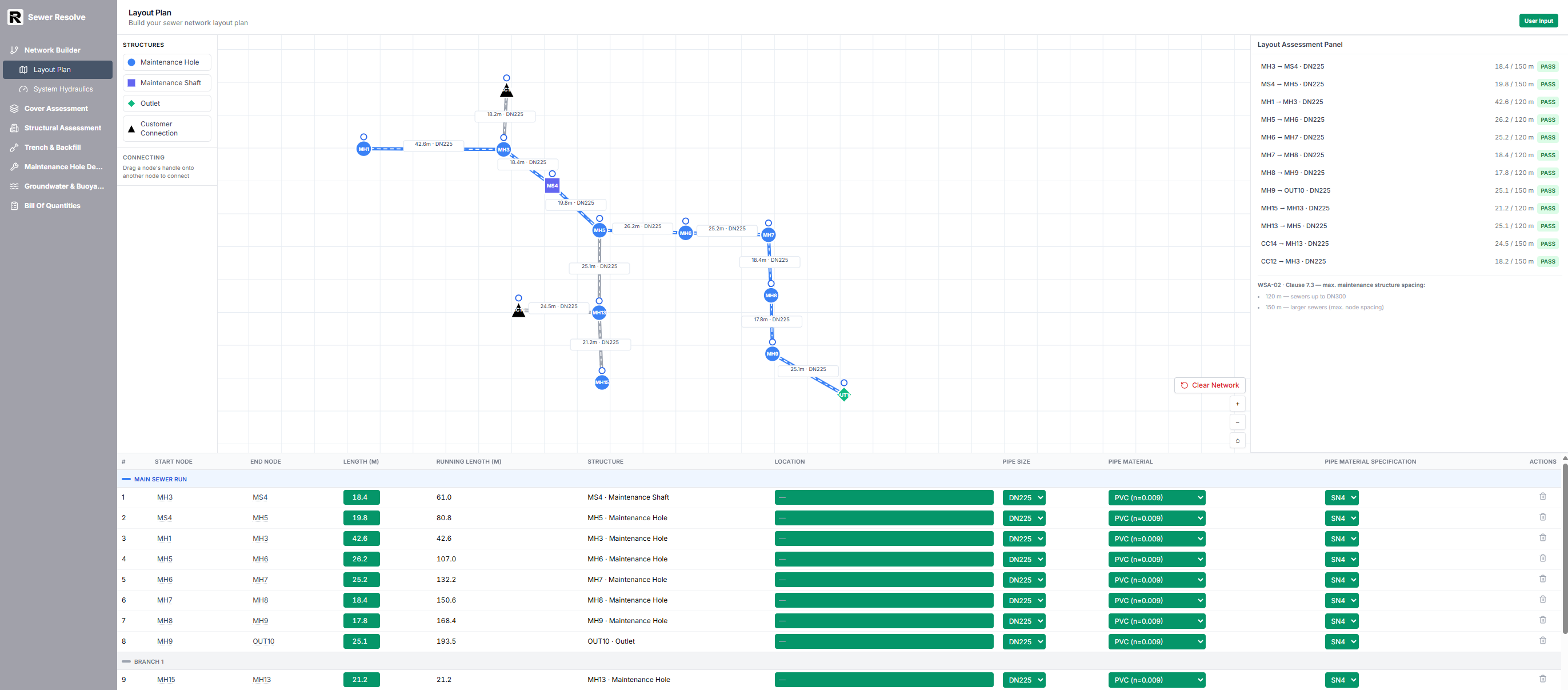The image size is (1568, 690).
Task: Select node MH8 on the canvas
Action: click(x=771, y=296)
